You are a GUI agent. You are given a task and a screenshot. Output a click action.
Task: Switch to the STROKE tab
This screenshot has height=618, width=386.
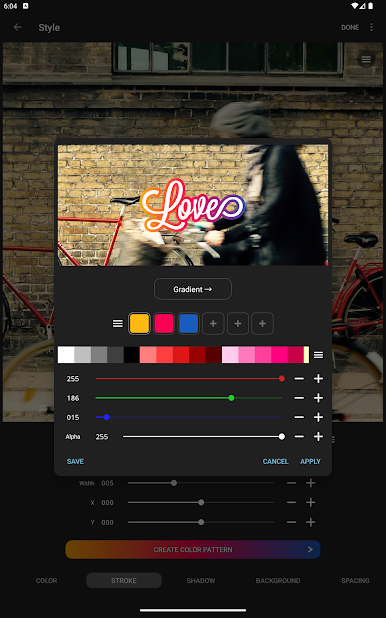coord(124,581)
